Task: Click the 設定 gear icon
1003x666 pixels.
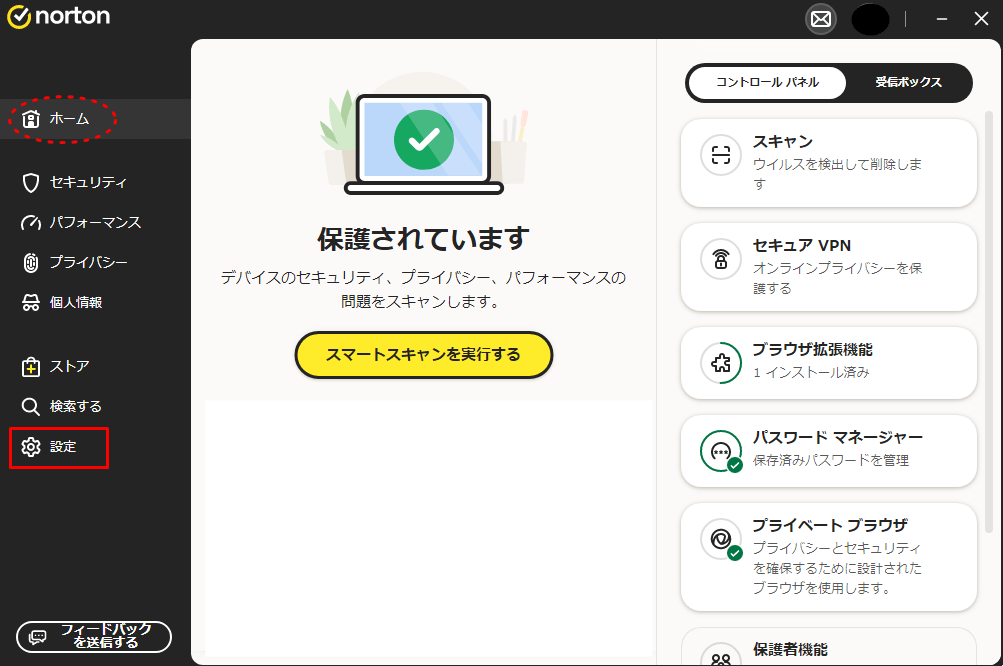Action: [31, 447]
